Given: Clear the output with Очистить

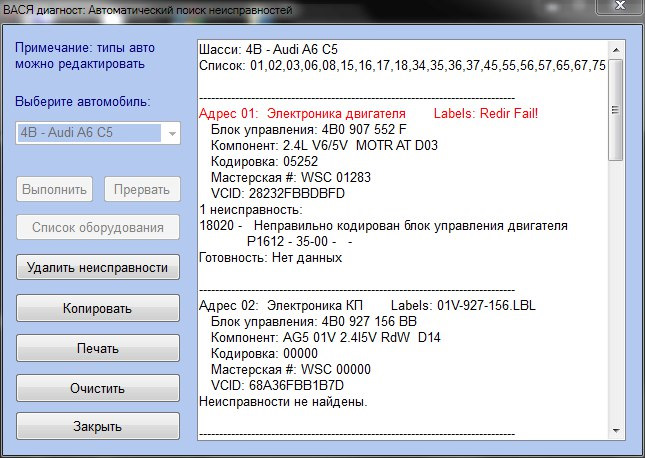Looking at the screenshot, I should pyautogui.click(x=98, y=388).
